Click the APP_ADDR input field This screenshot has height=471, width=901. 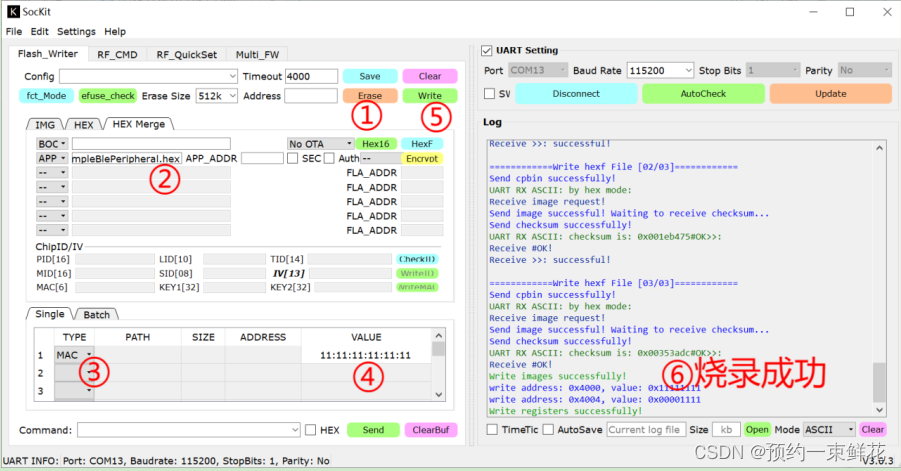click(x=262, y=158)
